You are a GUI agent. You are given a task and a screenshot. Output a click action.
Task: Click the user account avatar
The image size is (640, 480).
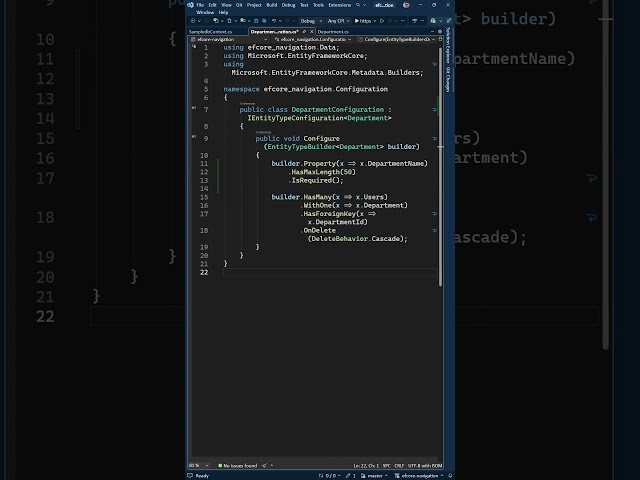[406, 5]
